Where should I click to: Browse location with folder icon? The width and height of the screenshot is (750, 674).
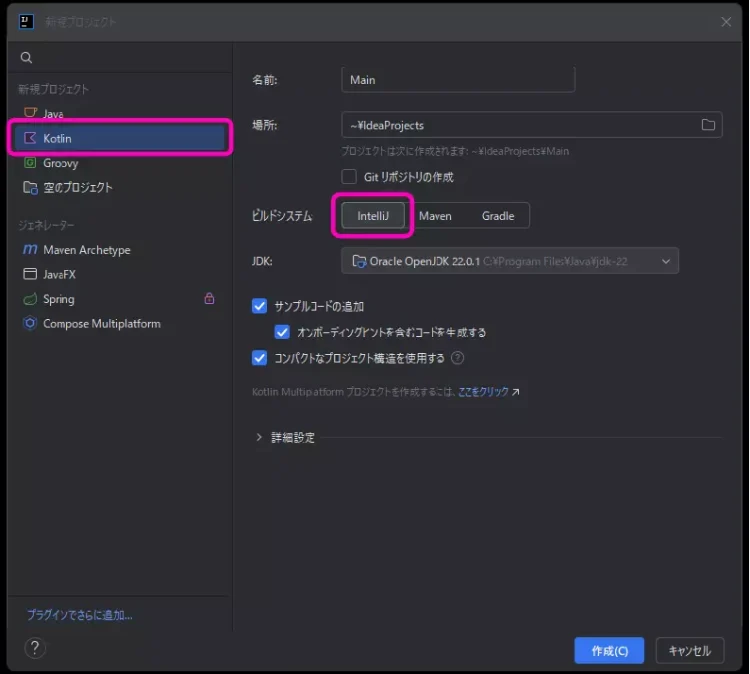click(708, 125)
